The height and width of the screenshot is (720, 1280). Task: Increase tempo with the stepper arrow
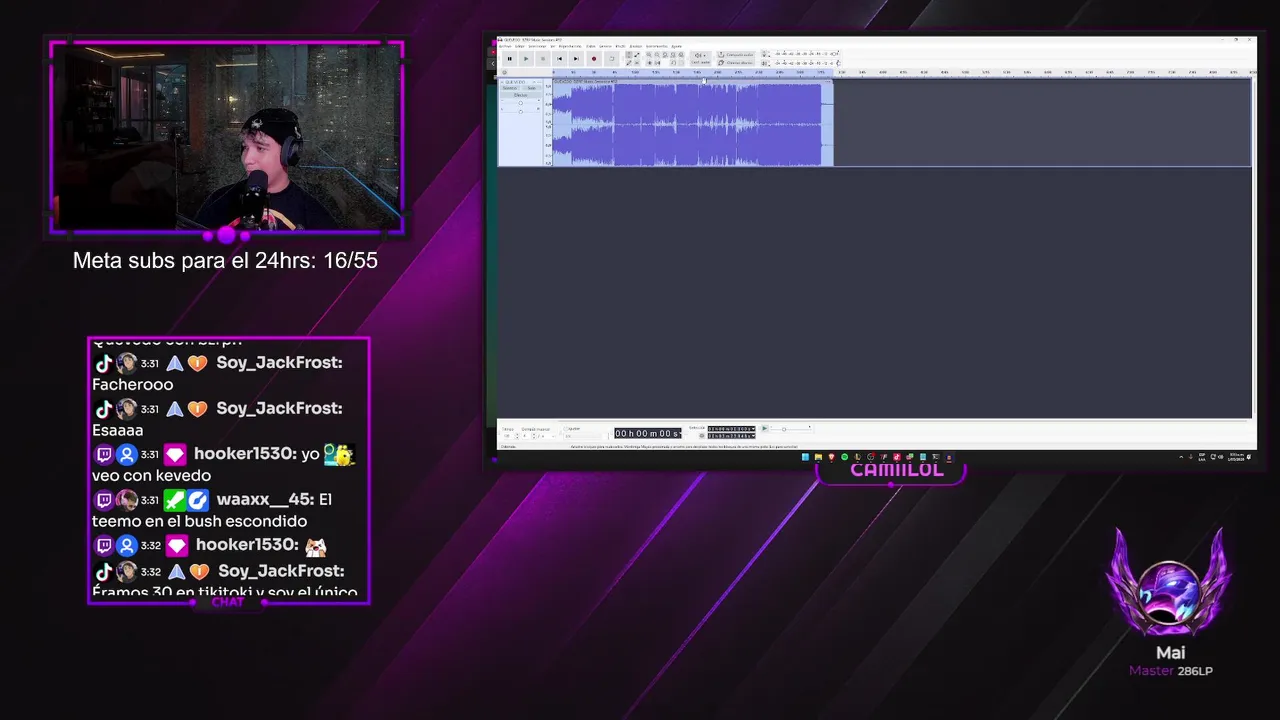[x=517, y=434]
